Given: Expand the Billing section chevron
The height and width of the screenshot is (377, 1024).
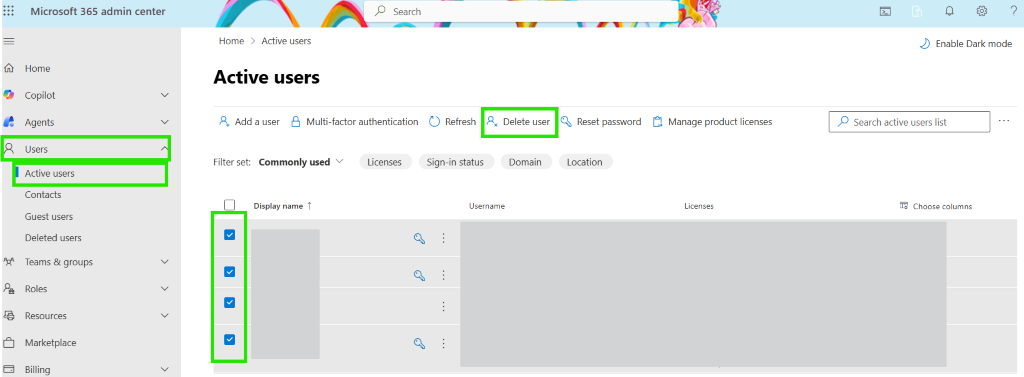Looking at the screenshot, I should 165,370.
